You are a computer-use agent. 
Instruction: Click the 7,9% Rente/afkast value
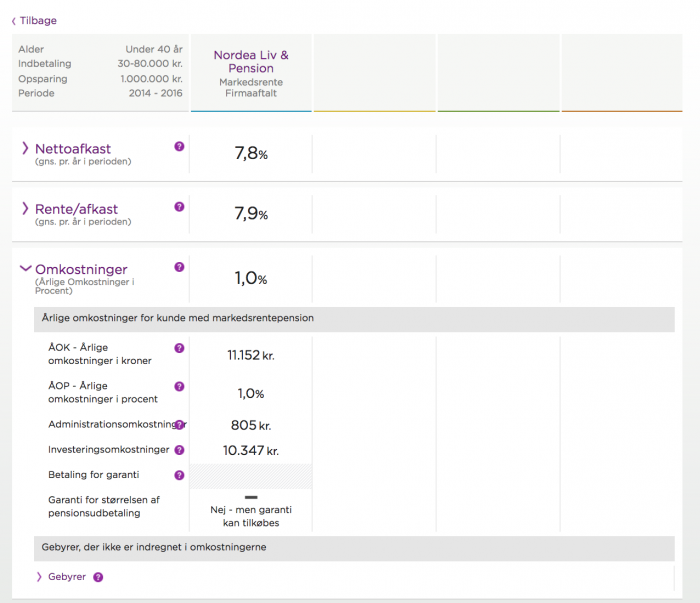tap(251, 214)
